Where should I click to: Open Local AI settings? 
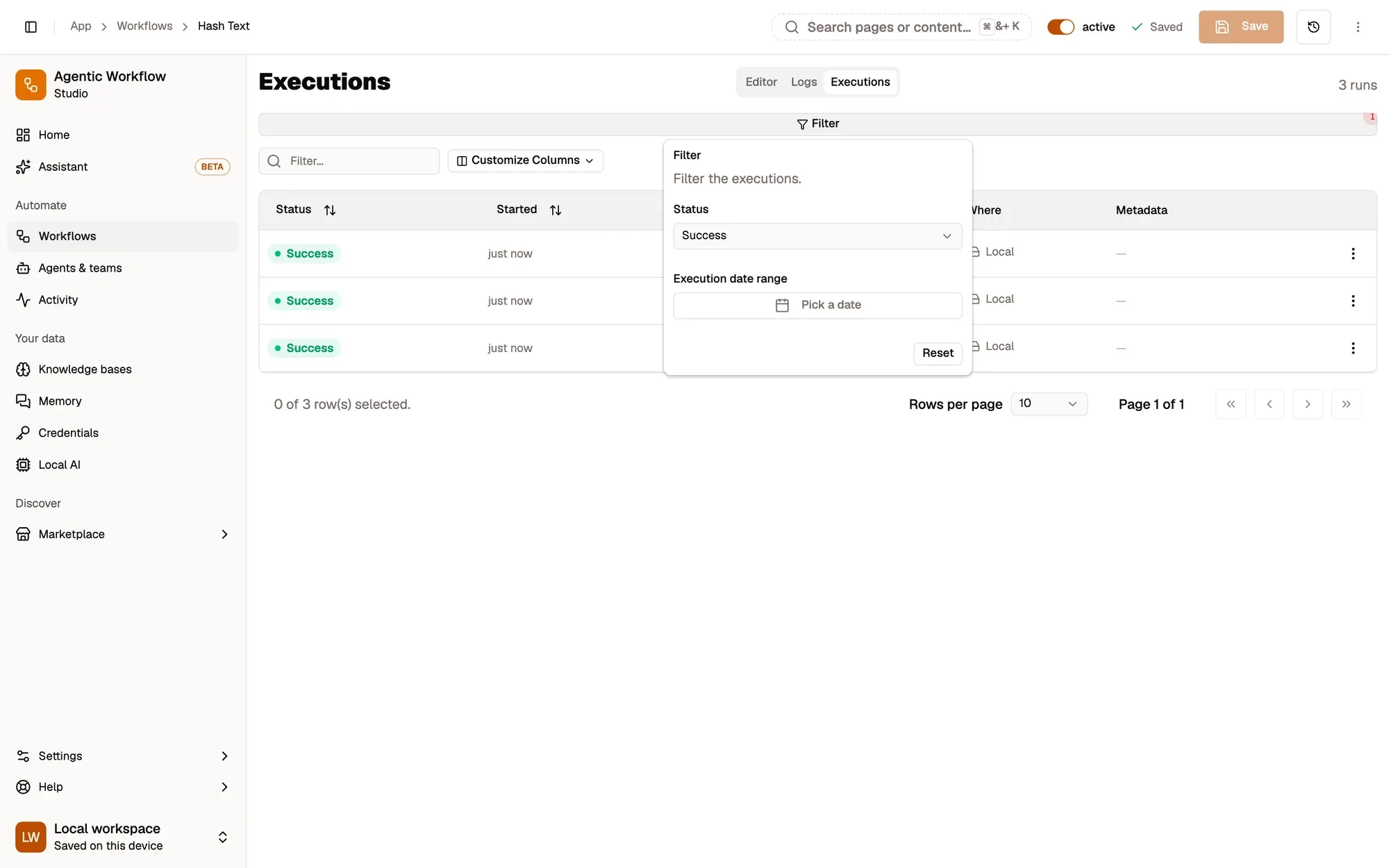pos(123,465)
